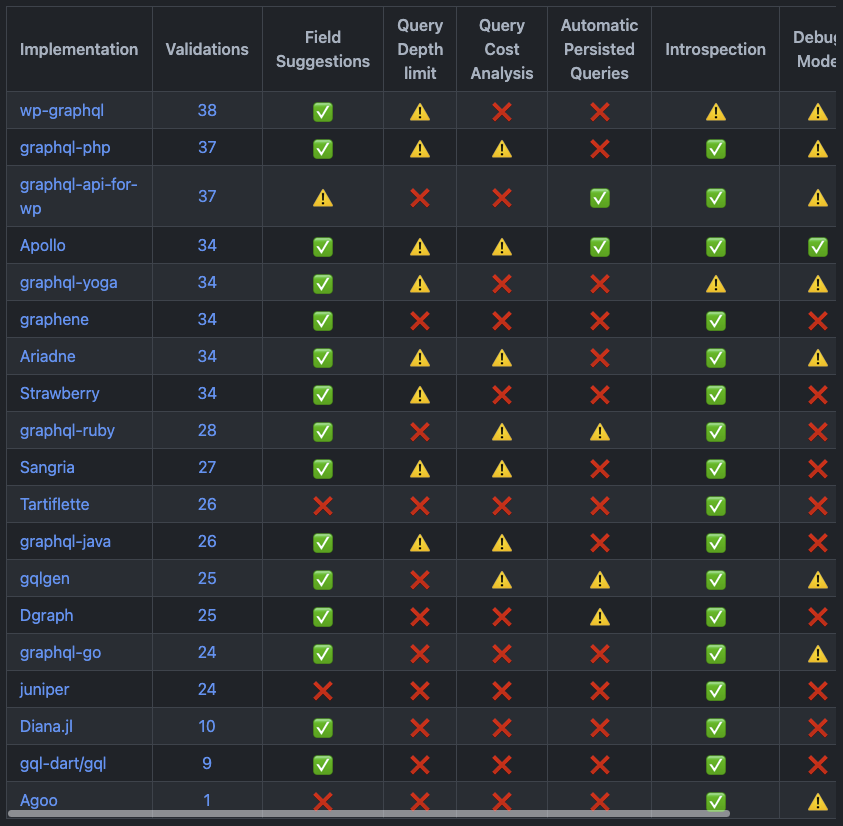The height and width of the screenshot is (826, 843).
Task: Click the wp-graphql Query Cost Analysis red cross
Action: (502, 112)
